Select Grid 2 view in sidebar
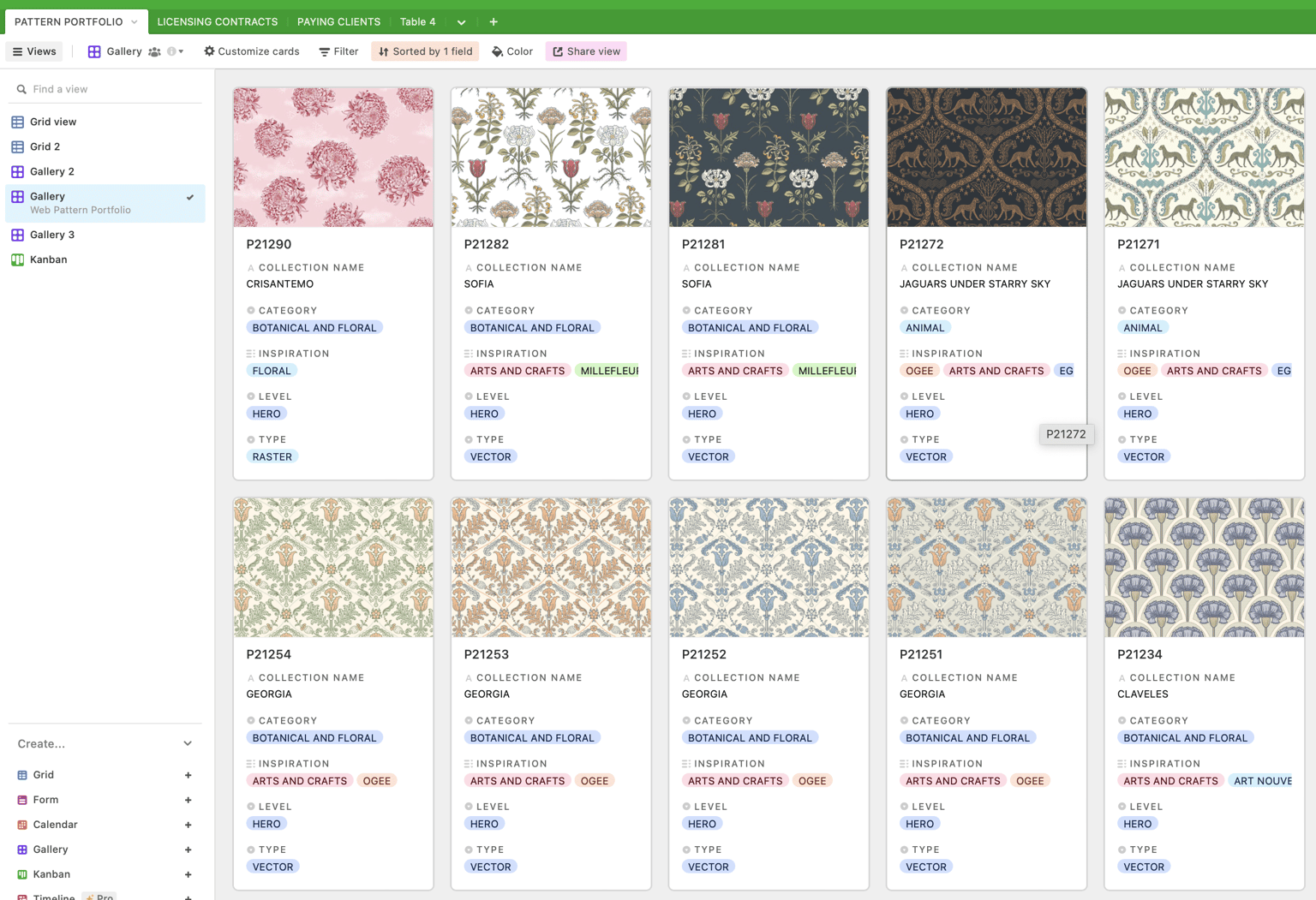The height and width of the screenshot is (900, 1316). (x=105, y=146)
